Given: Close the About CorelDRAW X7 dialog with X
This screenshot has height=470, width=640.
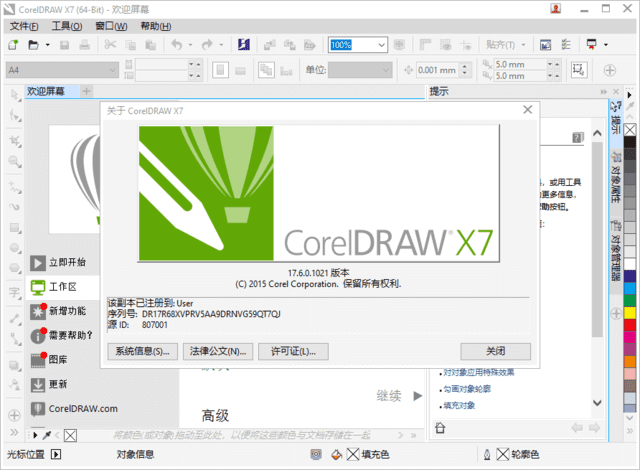Looking at the screenshot, I should (x=528, y=109).
